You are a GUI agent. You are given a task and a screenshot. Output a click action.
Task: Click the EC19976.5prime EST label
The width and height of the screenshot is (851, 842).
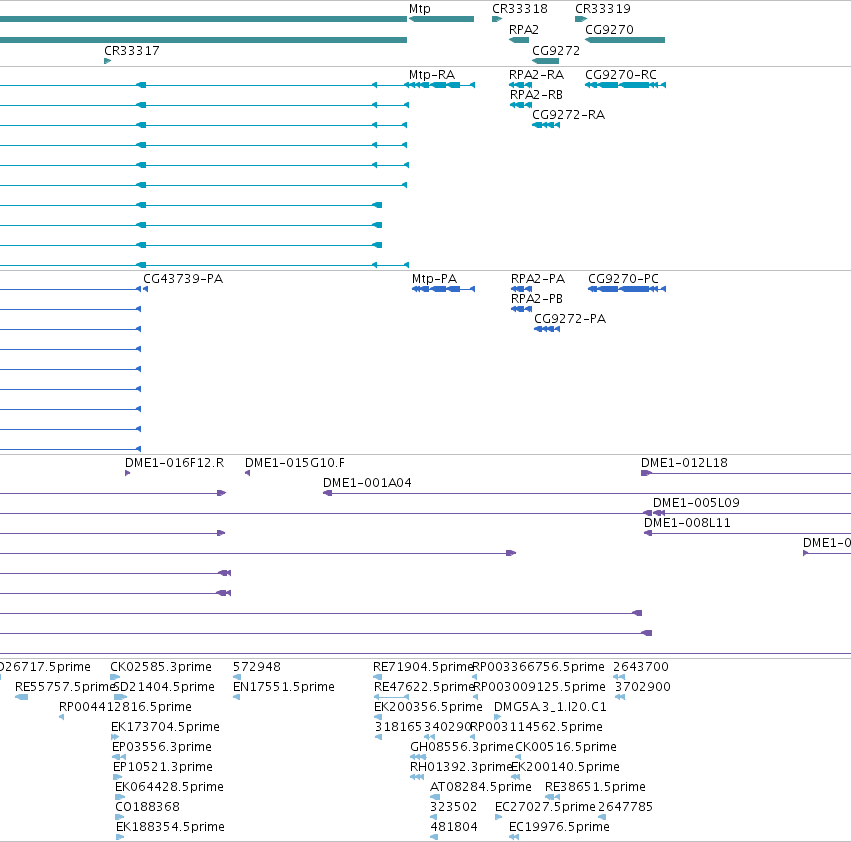coord(560,827)
